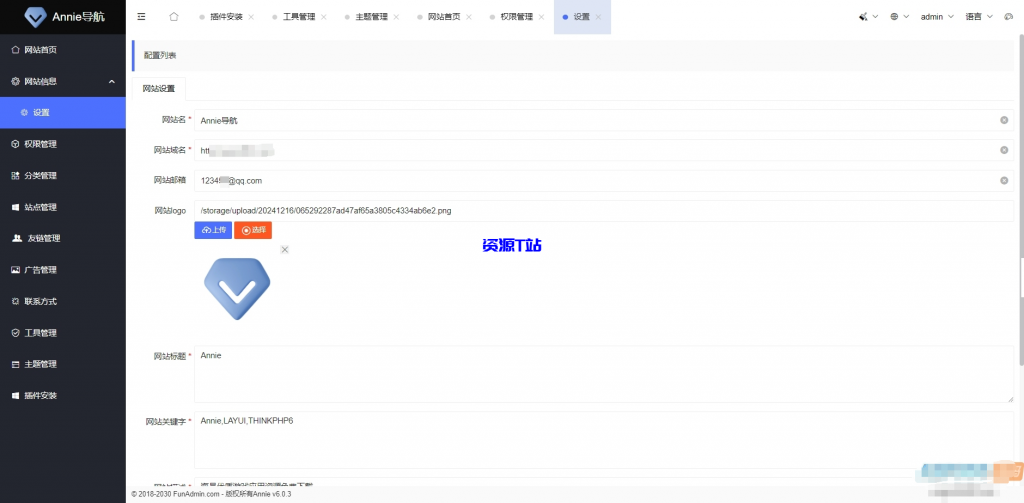This screenshot has width=1024, height=503.
Task: Click the 权限管理 cube icon in sidebar
Action: point(16,144)
